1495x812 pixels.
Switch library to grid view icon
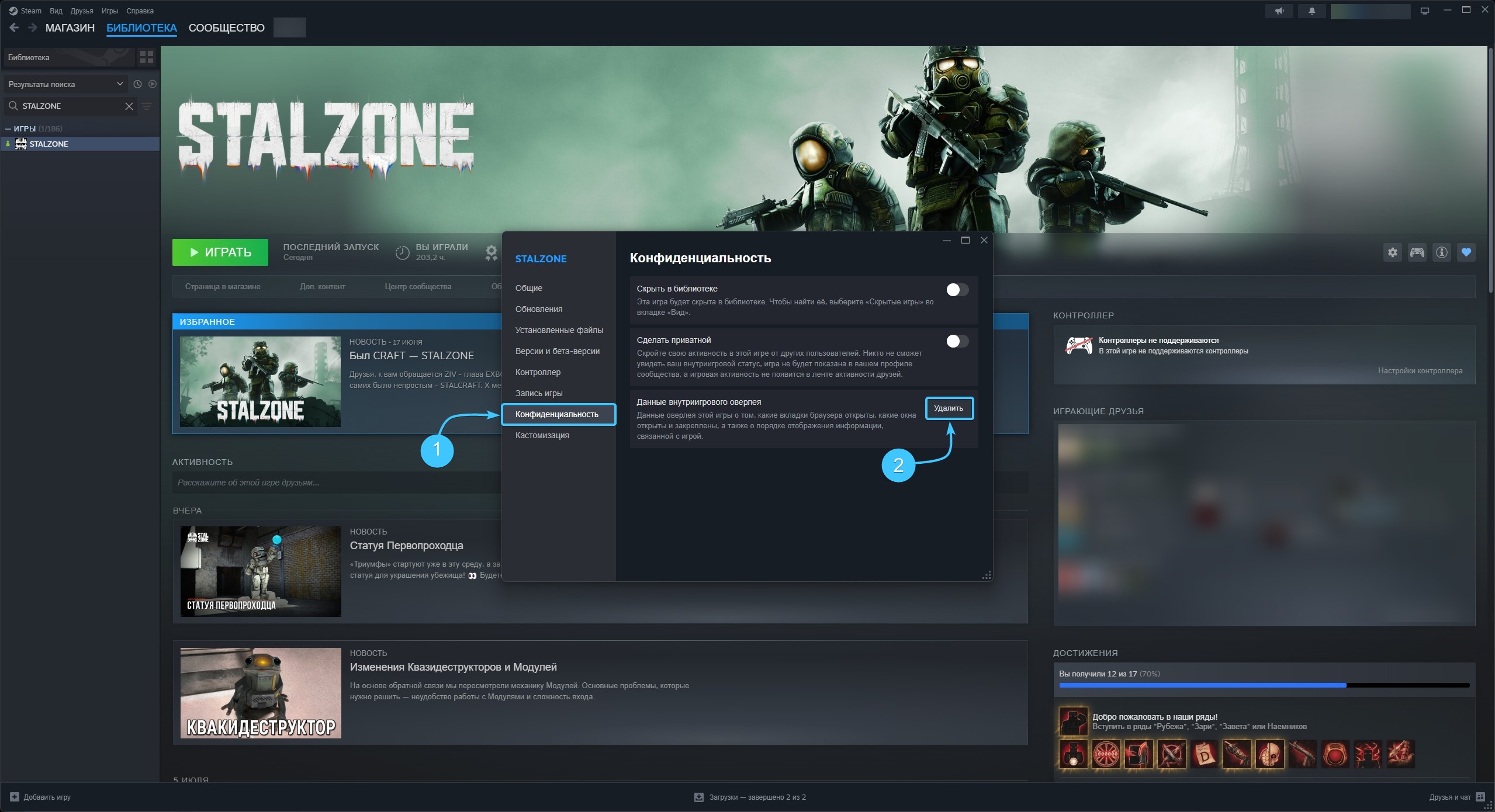[x=147, y=57]
